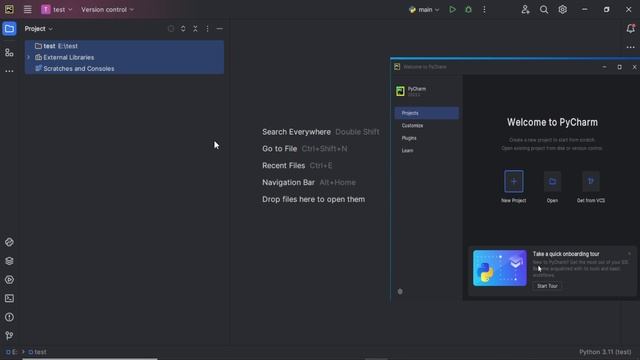640x360 pixels.
Task: Minimize the Welcome to PyCharm window
Action: tap(604, 67)
